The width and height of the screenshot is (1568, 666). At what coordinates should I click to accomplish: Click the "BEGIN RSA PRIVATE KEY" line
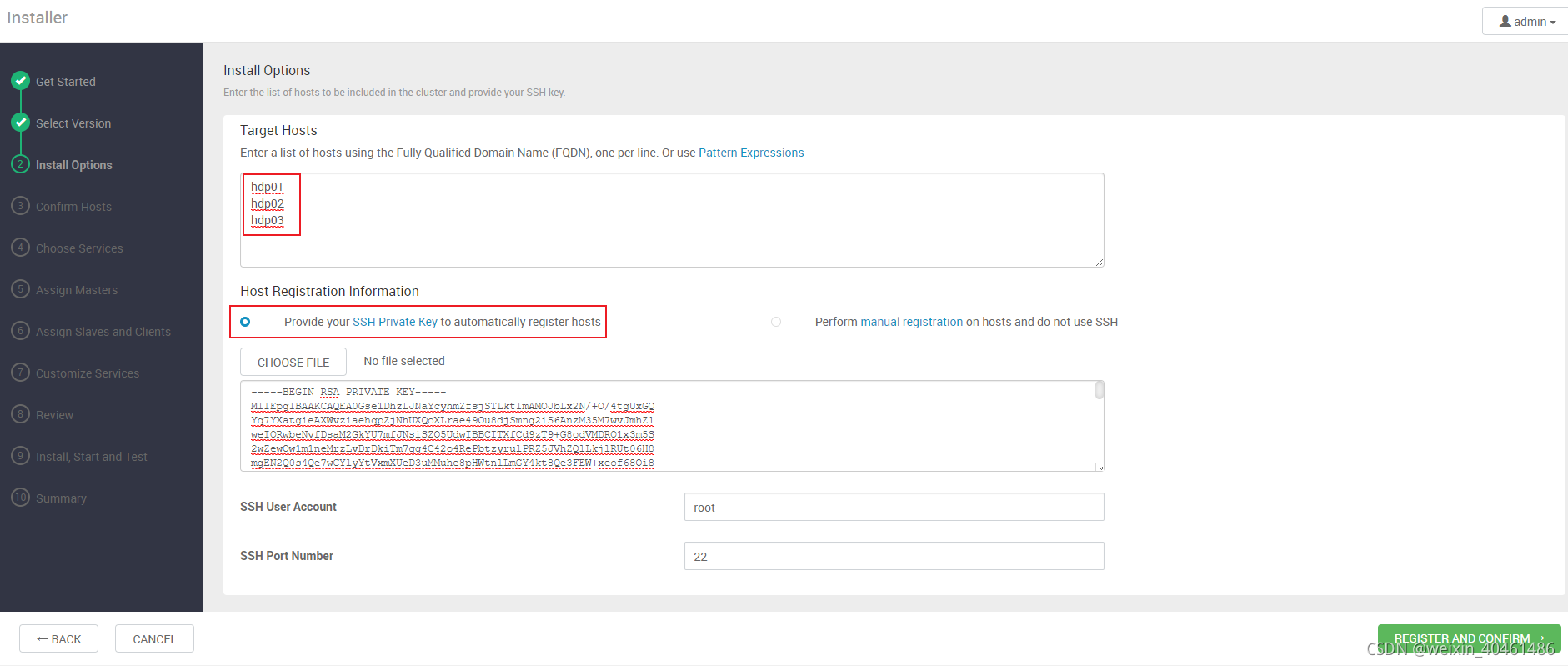[348, 392]
